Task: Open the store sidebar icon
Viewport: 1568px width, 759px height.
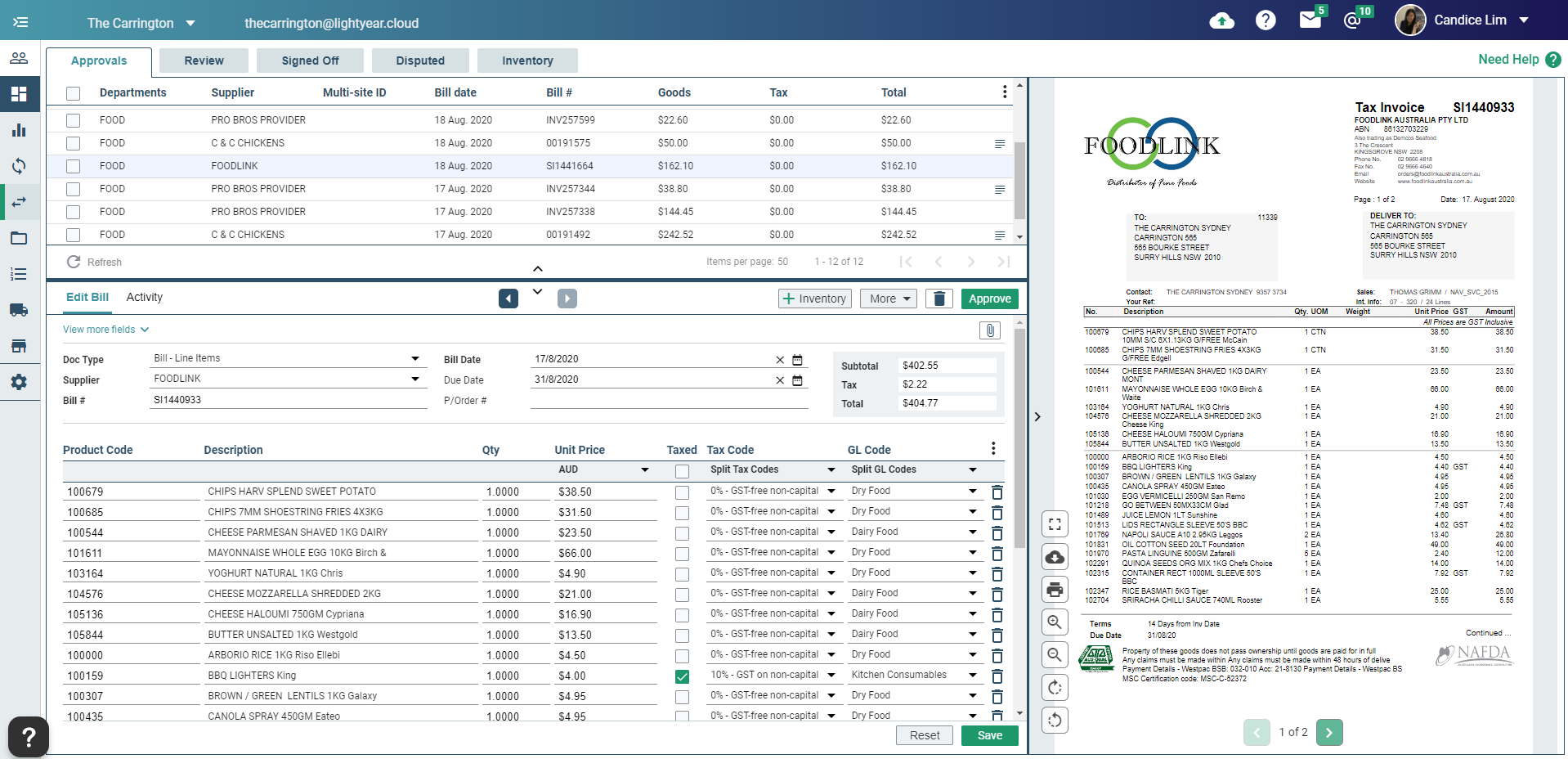Action: (x=19, y=346)
